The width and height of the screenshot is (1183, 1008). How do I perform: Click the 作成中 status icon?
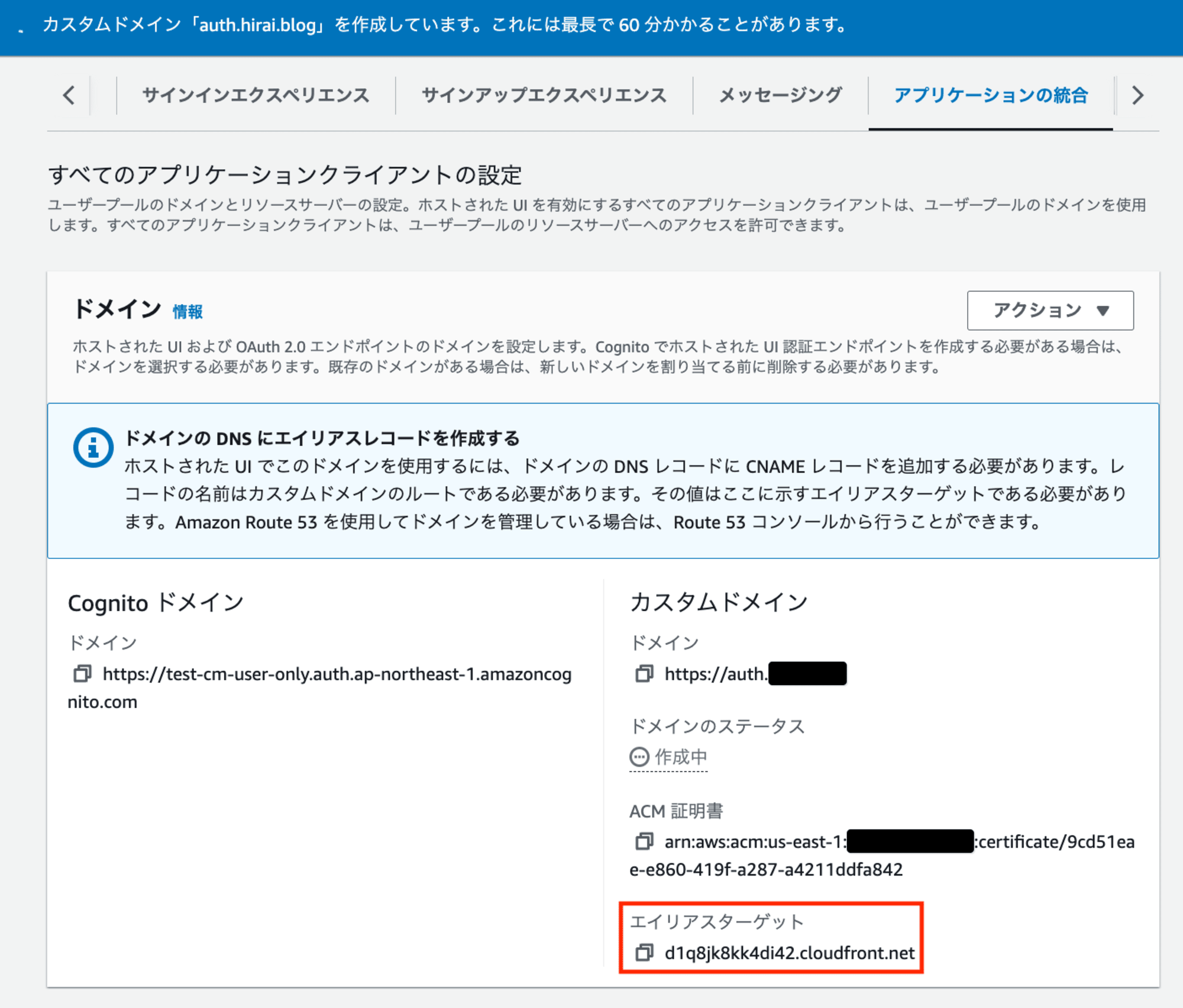pyautogui.click(x=639, y=757)
